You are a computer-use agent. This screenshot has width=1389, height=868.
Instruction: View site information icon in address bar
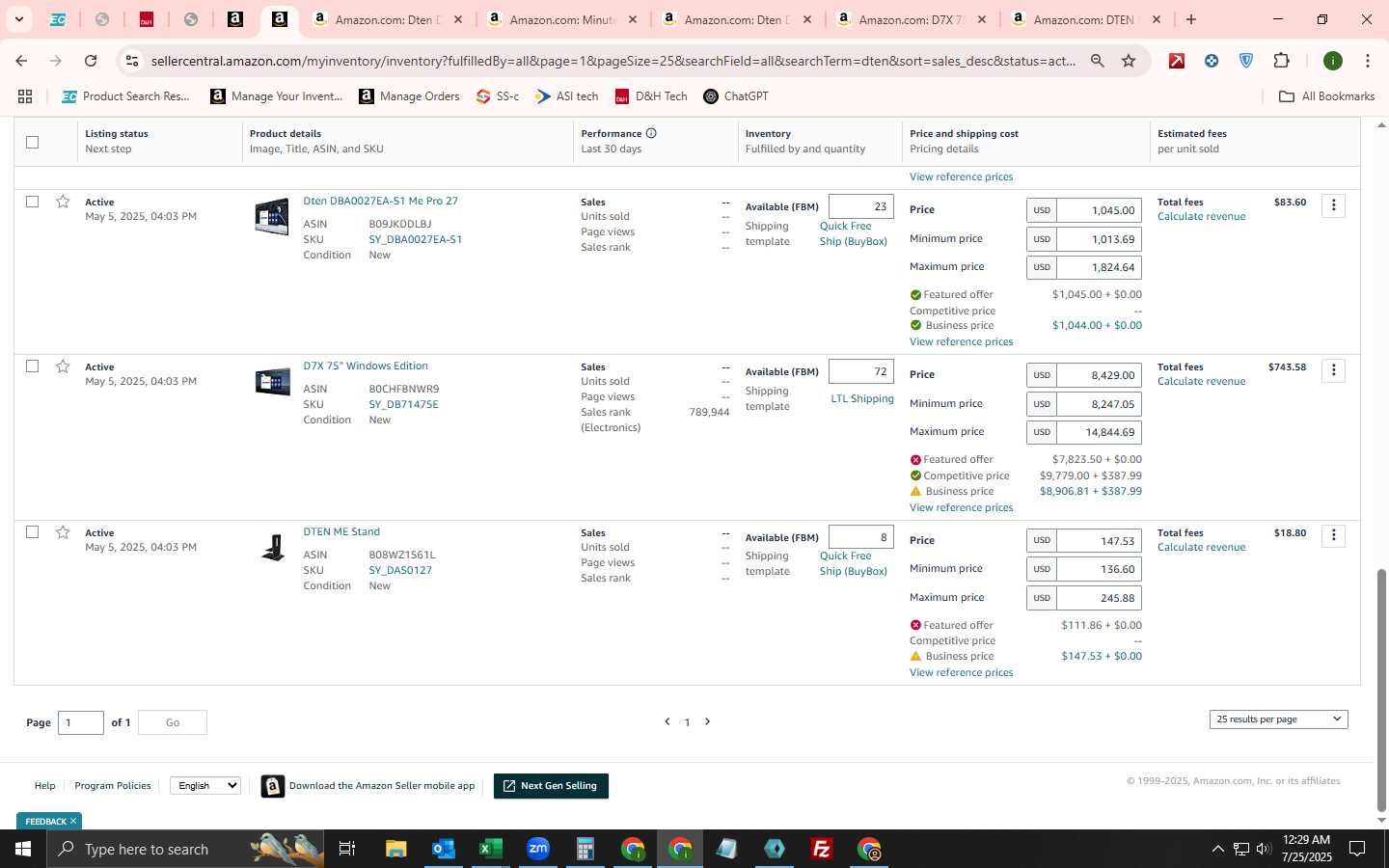pos(132,61)
